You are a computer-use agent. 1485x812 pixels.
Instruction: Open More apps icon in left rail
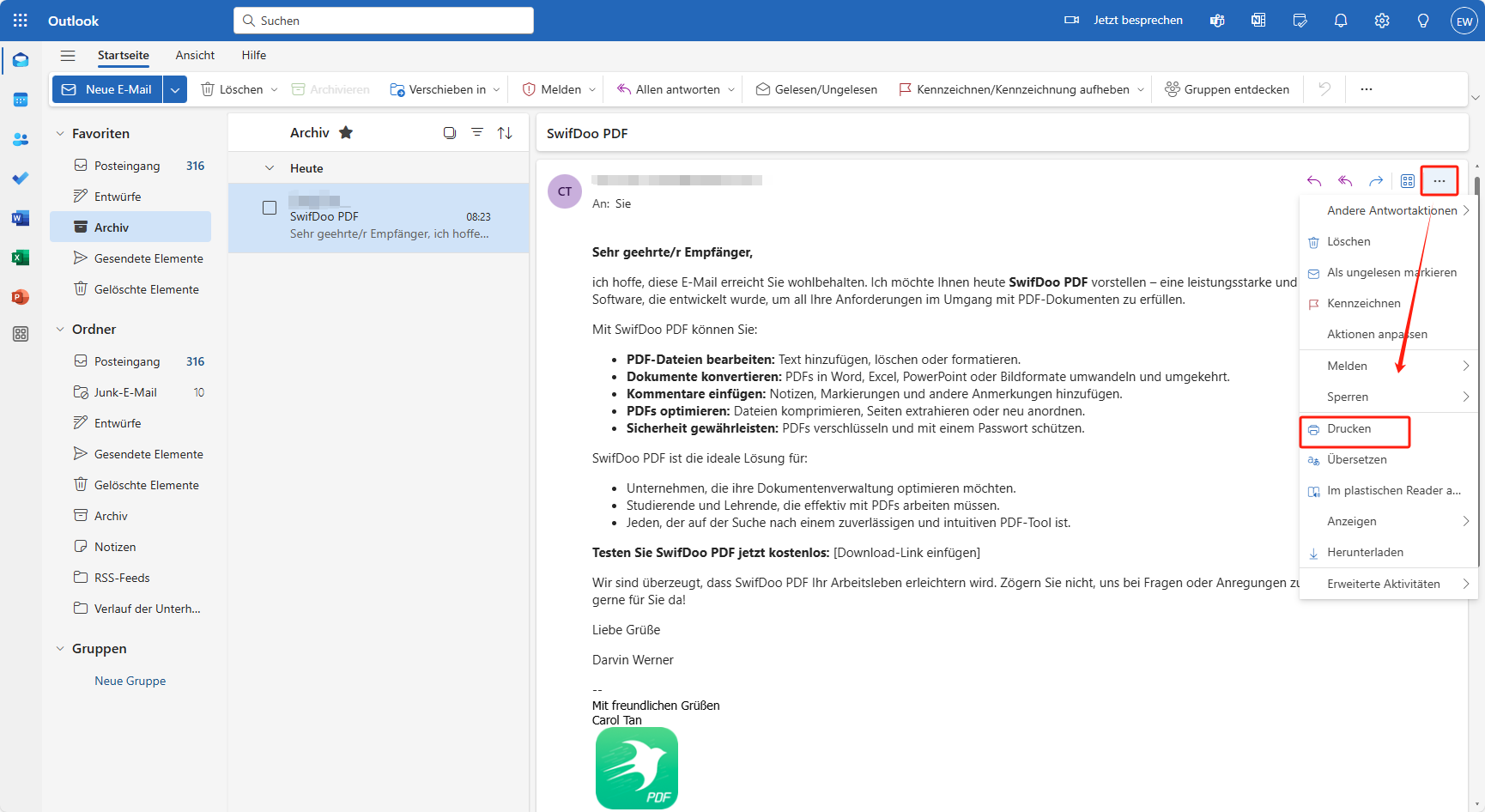point(21,334)
